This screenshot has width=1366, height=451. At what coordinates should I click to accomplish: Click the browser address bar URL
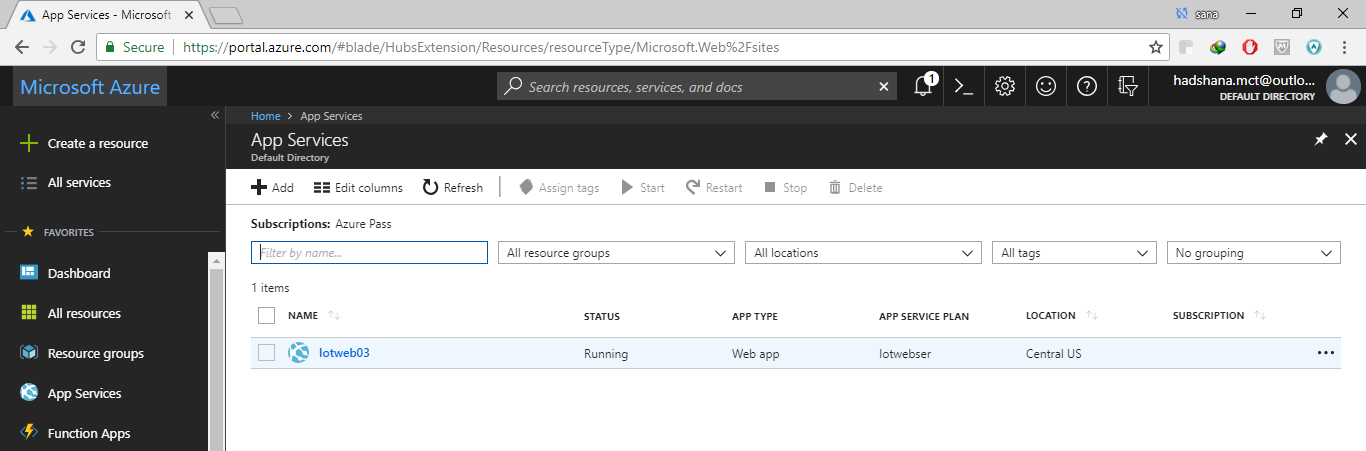pyautogui.click(x=480, y=47)
